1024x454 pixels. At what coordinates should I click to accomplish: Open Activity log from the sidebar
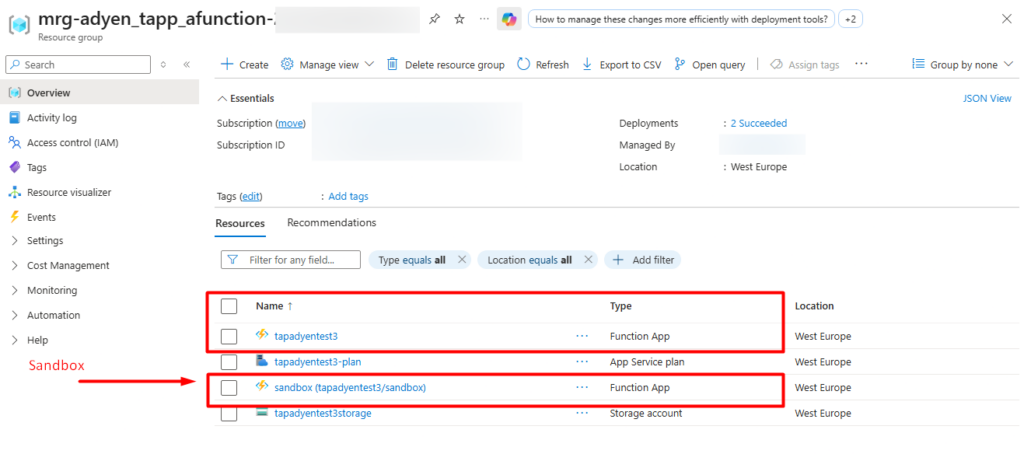52,118
